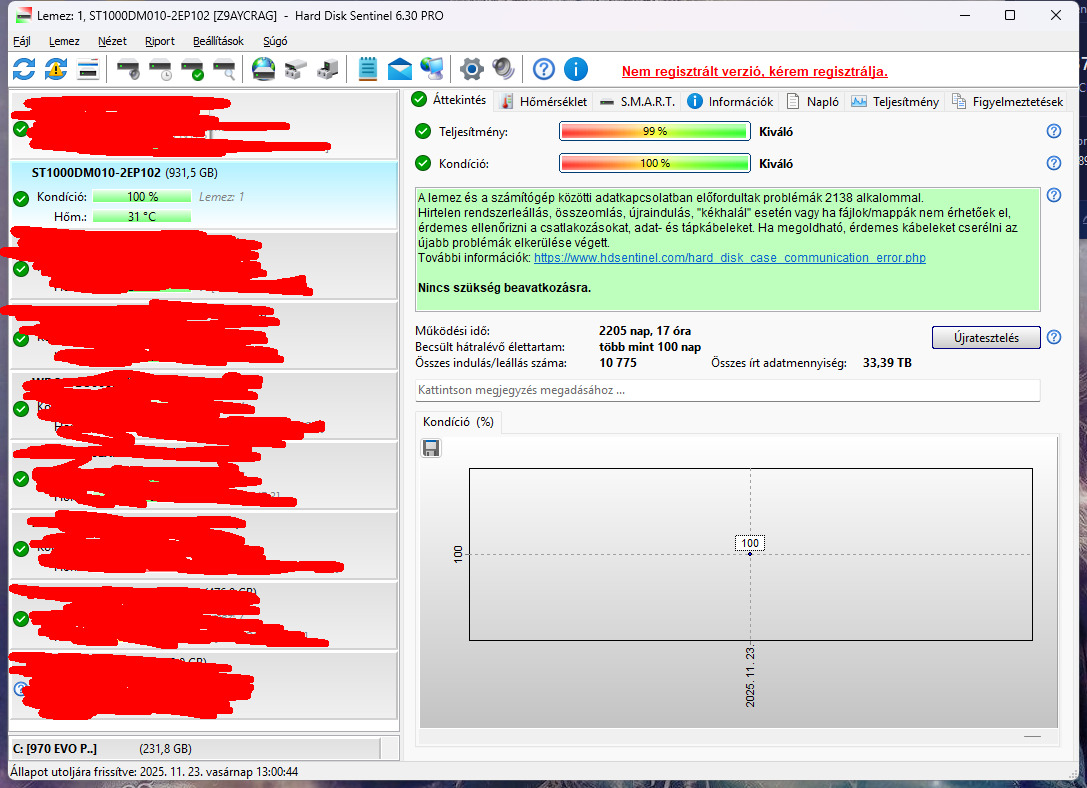Click the 31 °C temperature bar in disk list
Screen dimensions: 1087x788
coord(142,216)
